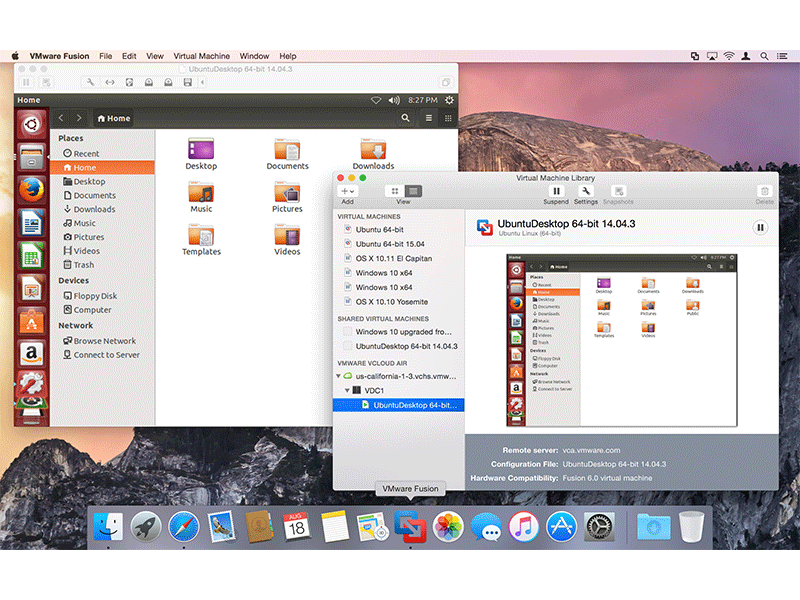Open the Virtual Machine menu in the menu bar
This screenshot has height=600, width=800.
[x=201, y=56]
